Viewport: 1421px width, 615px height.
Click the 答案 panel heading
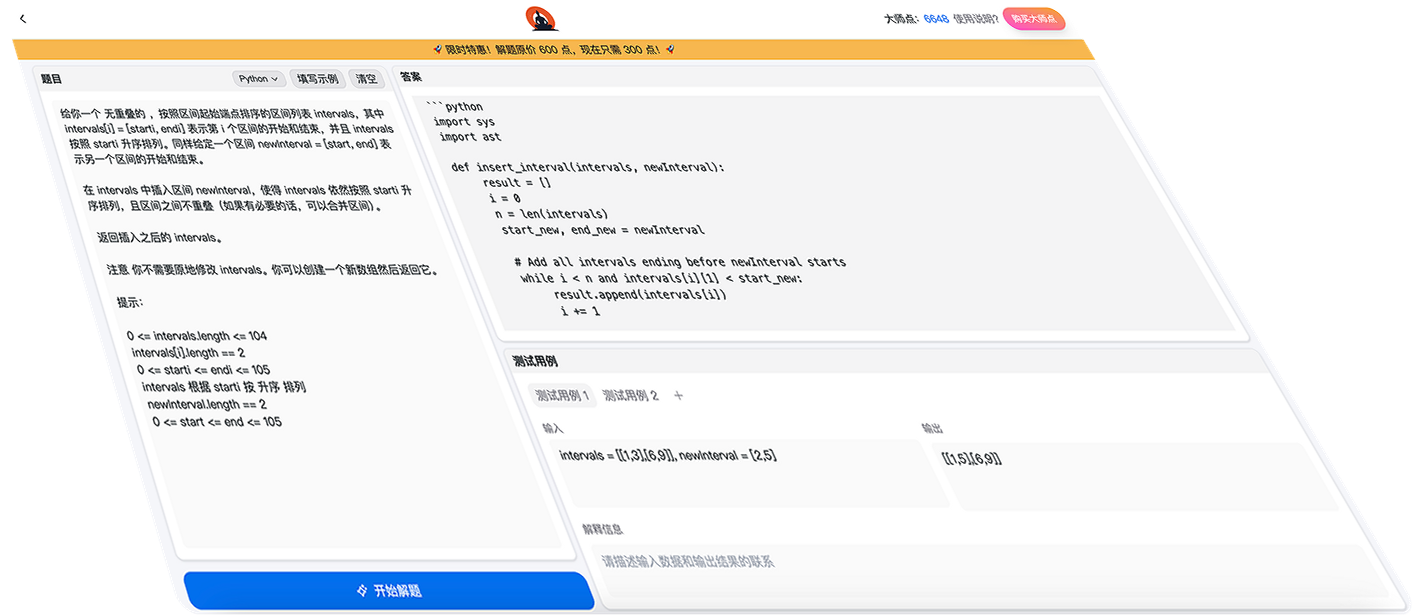pos(411,77)
